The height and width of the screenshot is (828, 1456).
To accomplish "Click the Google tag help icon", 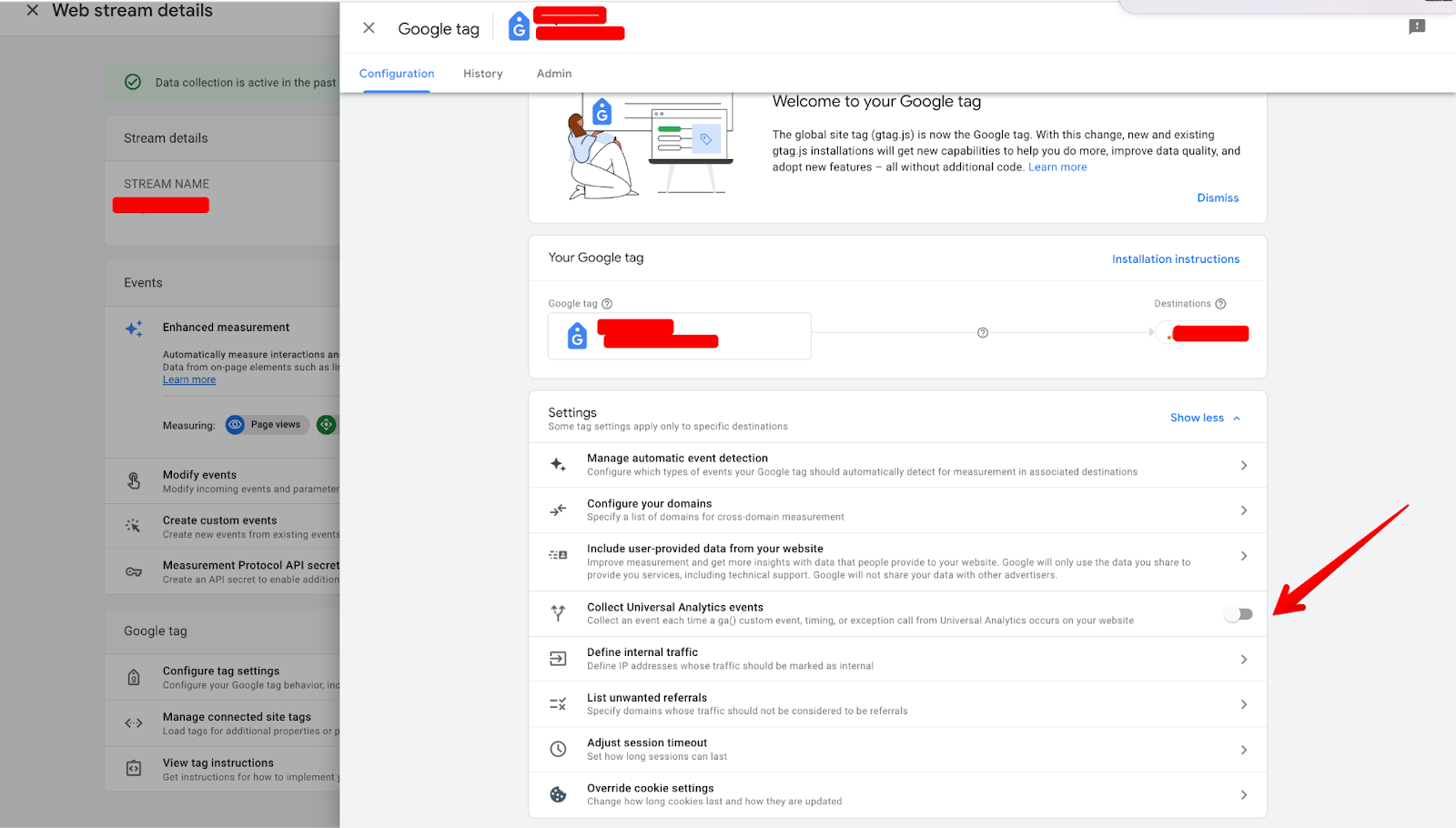I will click(x=607, y=304).
